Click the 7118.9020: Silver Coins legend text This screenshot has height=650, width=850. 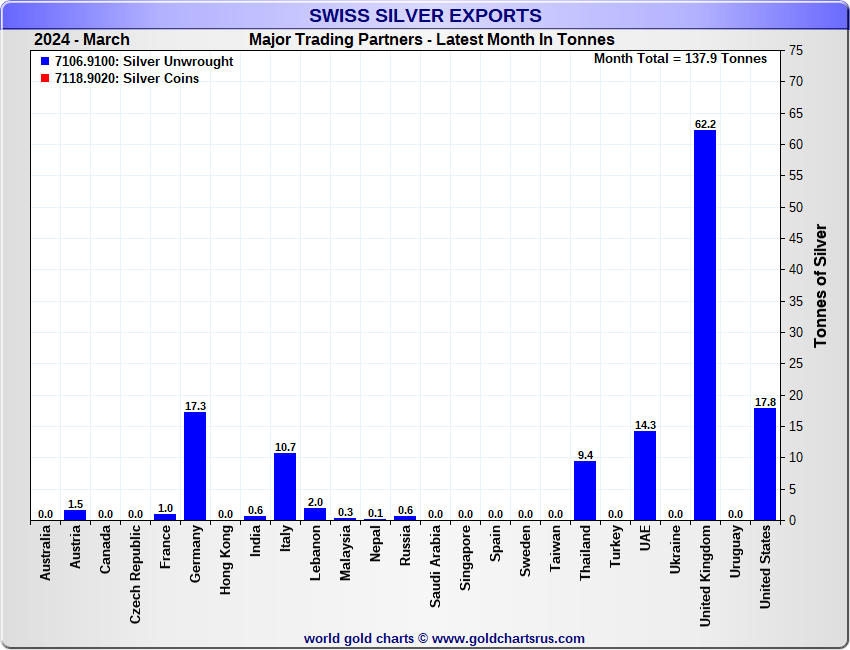pyautogui.click(x=127, y=79)
